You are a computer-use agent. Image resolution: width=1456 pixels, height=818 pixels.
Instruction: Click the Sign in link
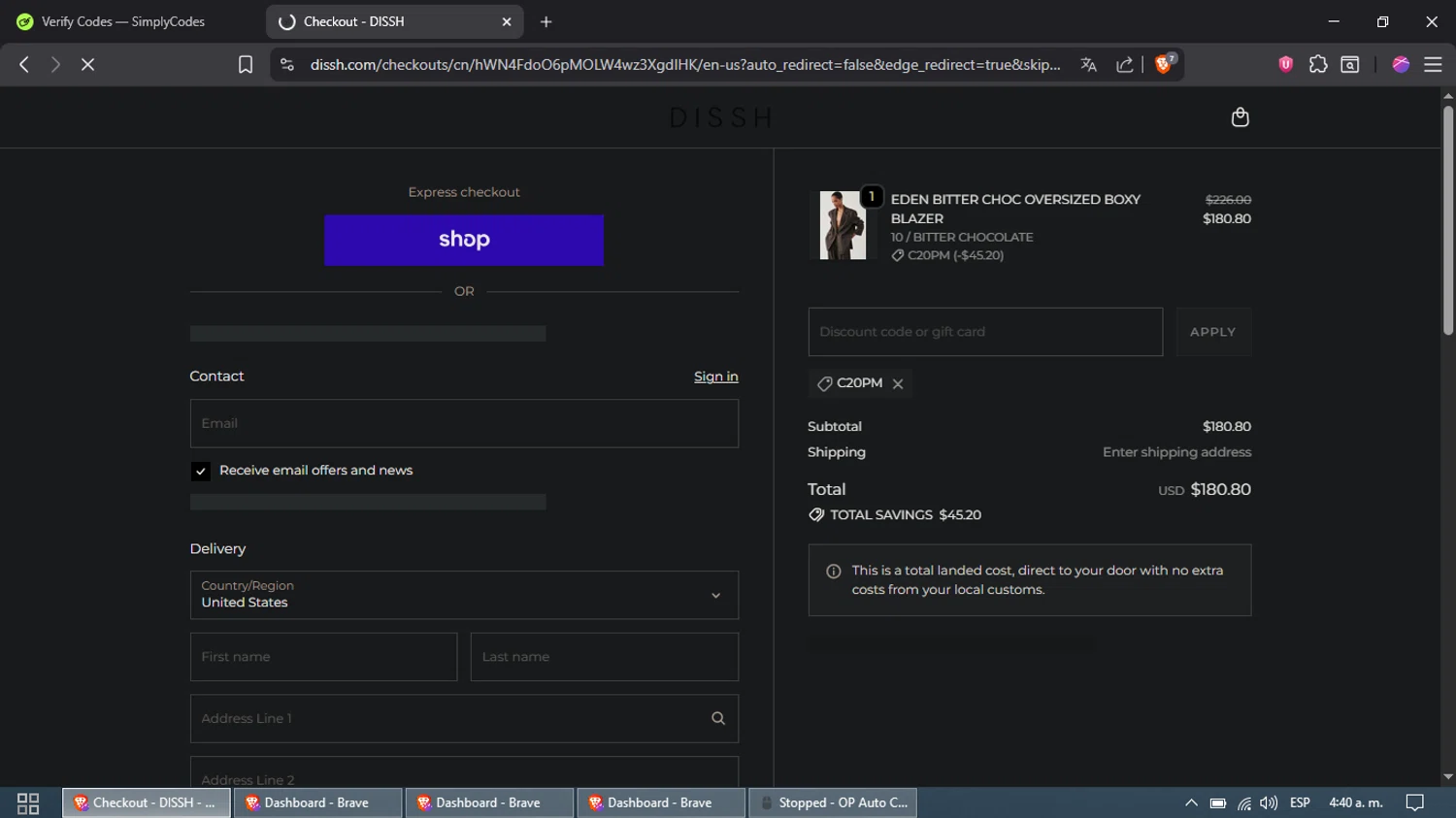point(715,376)
